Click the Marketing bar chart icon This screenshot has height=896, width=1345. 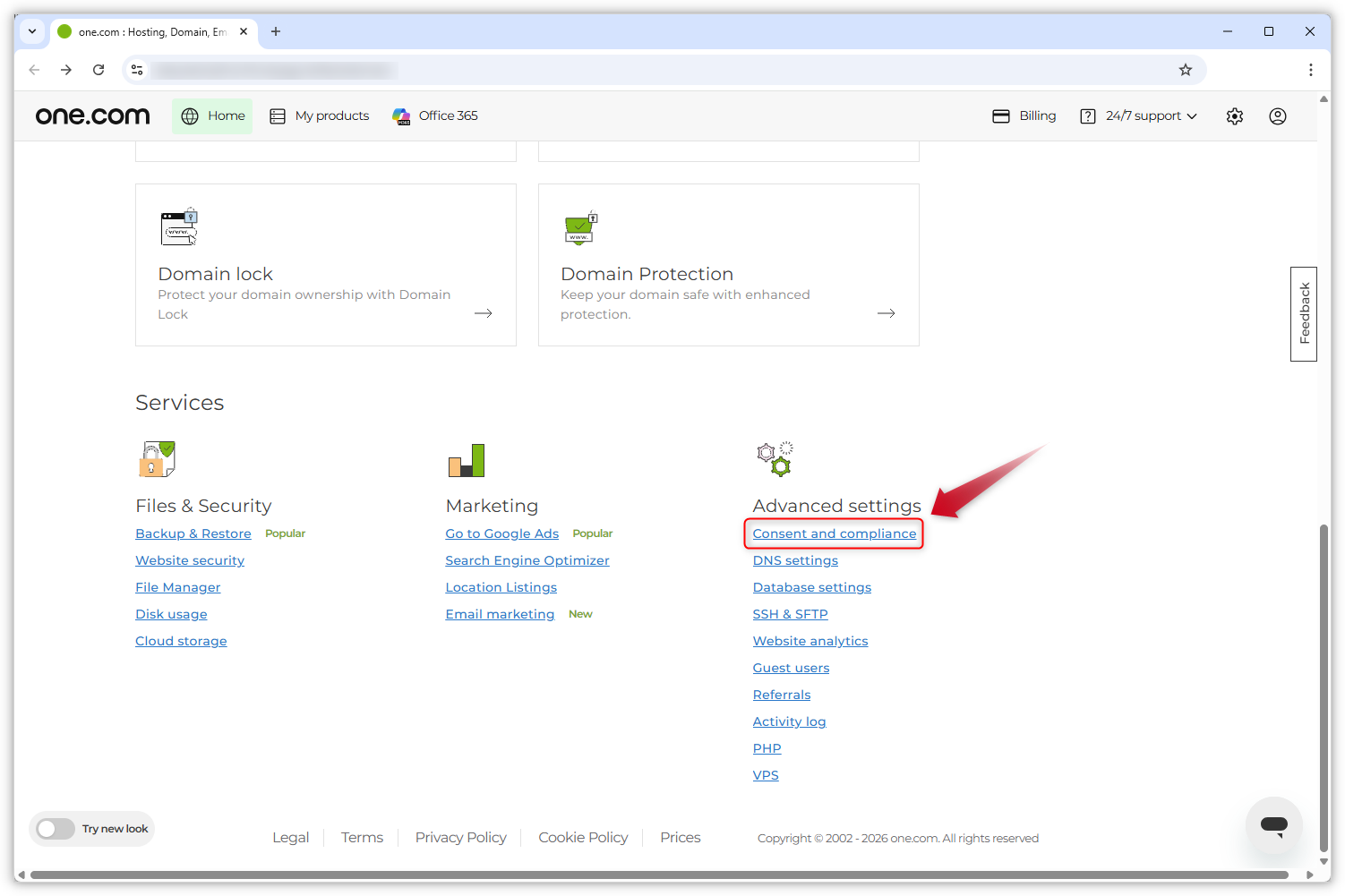(467, 460)
